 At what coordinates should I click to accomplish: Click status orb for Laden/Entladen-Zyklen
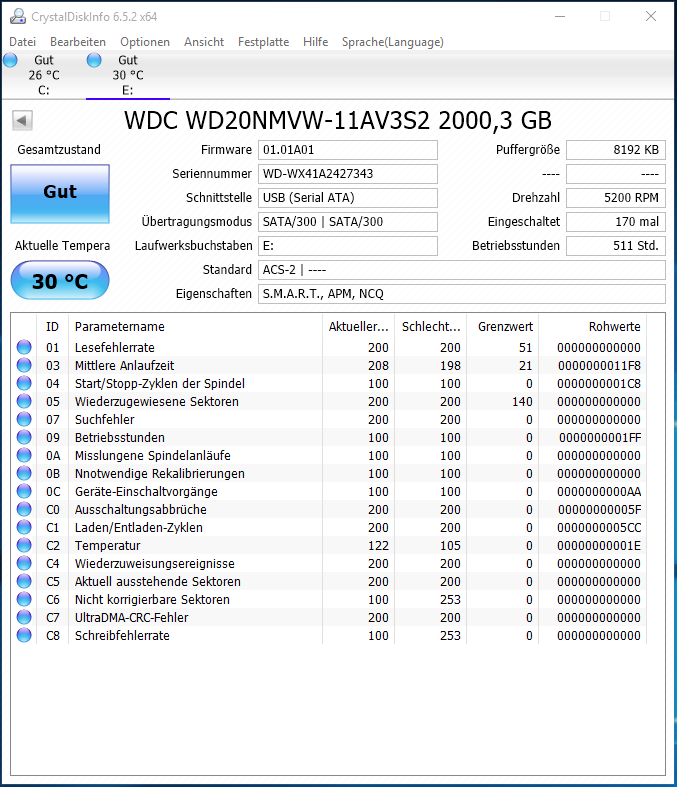24,527
